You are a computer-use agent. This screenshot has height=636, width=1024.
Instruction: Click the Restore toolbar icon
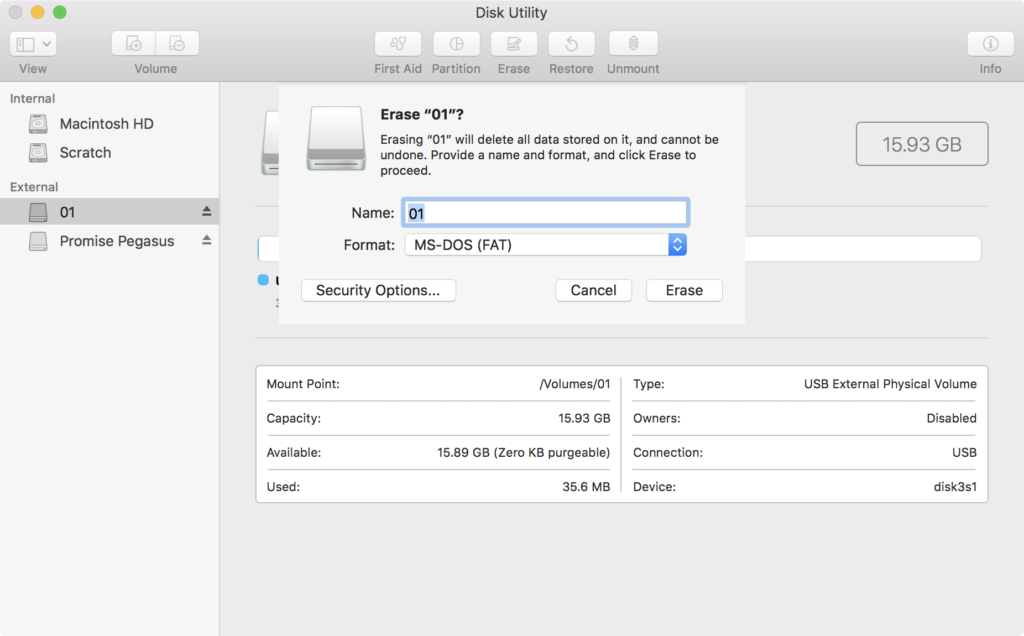(x=571, y=44)
